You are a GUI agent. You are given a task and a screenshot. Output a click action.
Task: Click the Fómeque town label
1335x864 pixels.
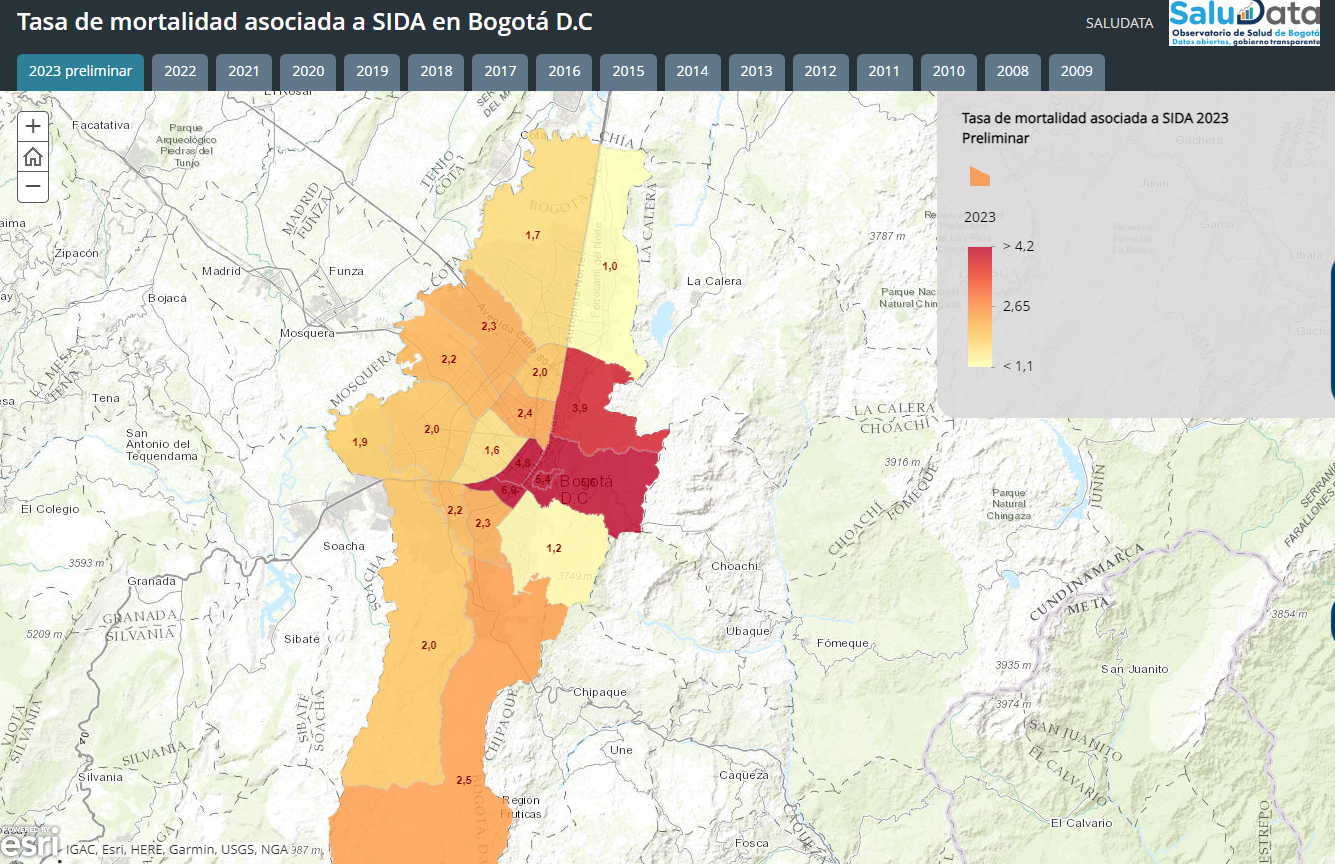coord(843,643)
